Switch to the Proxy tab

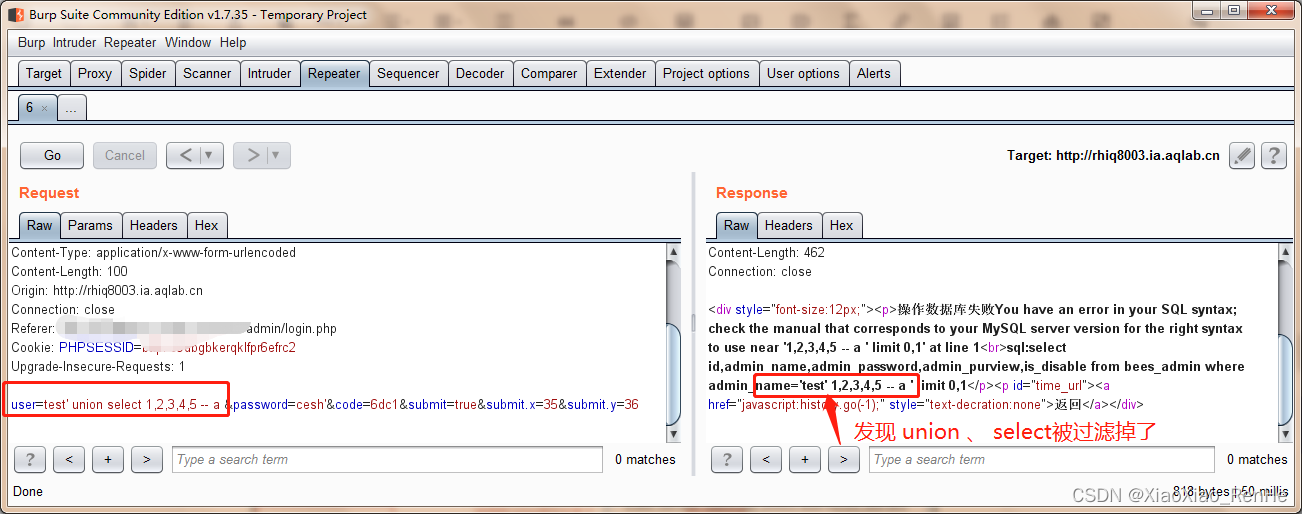point(95,73)
